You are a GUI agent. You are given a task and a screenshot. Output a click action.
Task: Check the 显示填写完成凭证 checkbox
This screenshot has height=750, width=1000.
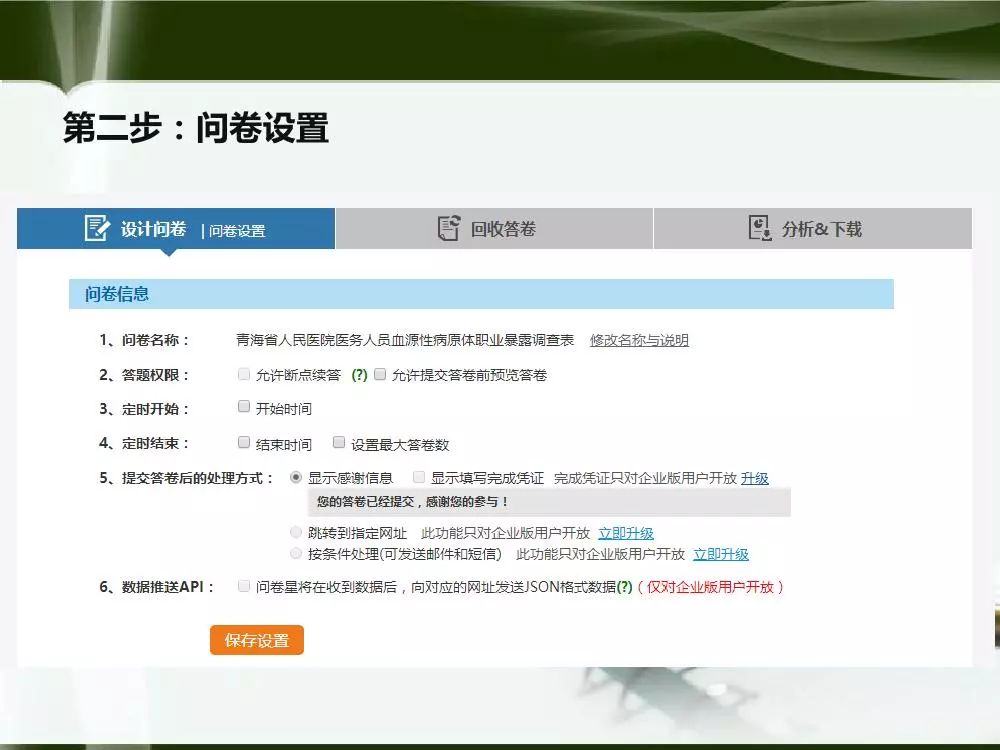point(419,478)
